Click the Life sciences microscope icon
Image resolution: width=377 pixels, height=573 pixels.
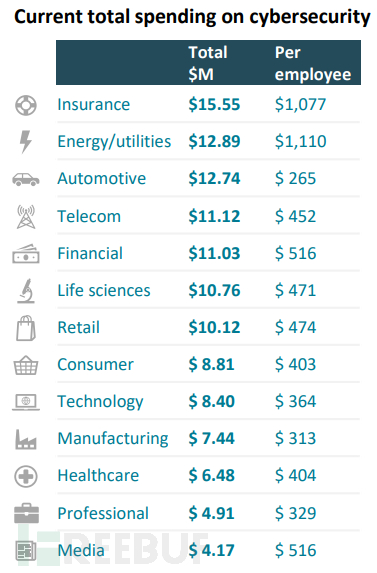(x=26, y=291)
